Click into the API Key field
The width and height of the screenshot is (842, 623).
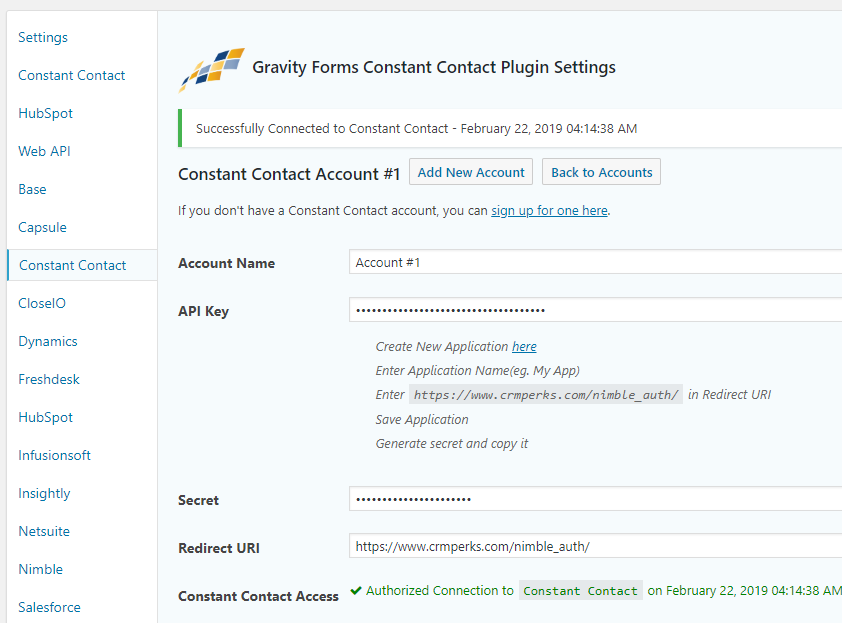595,310
